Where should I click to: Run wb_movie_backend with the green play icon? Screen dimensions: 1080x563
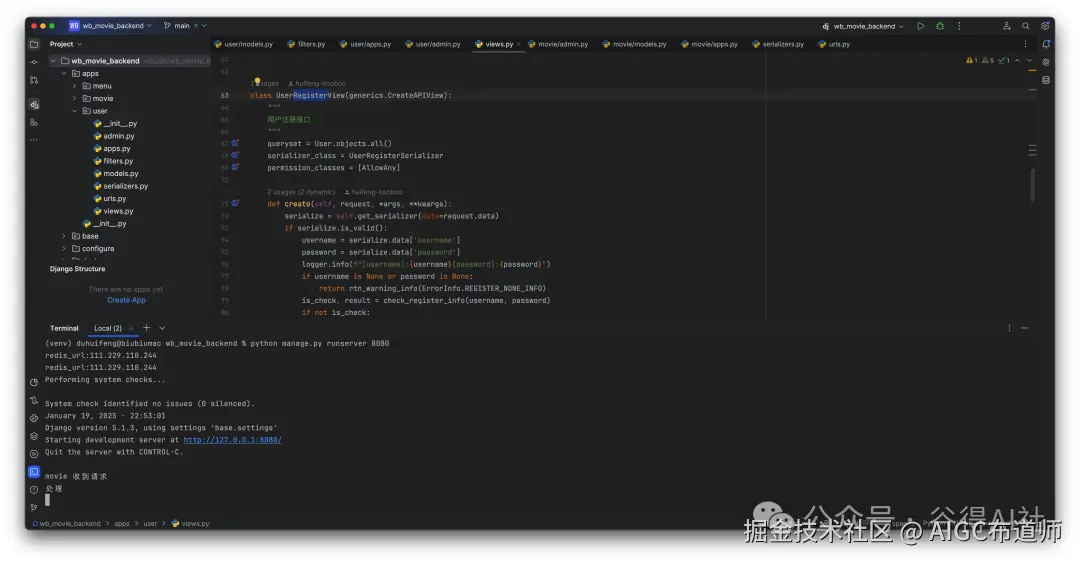pyautogui.click(x=920, y=26)
